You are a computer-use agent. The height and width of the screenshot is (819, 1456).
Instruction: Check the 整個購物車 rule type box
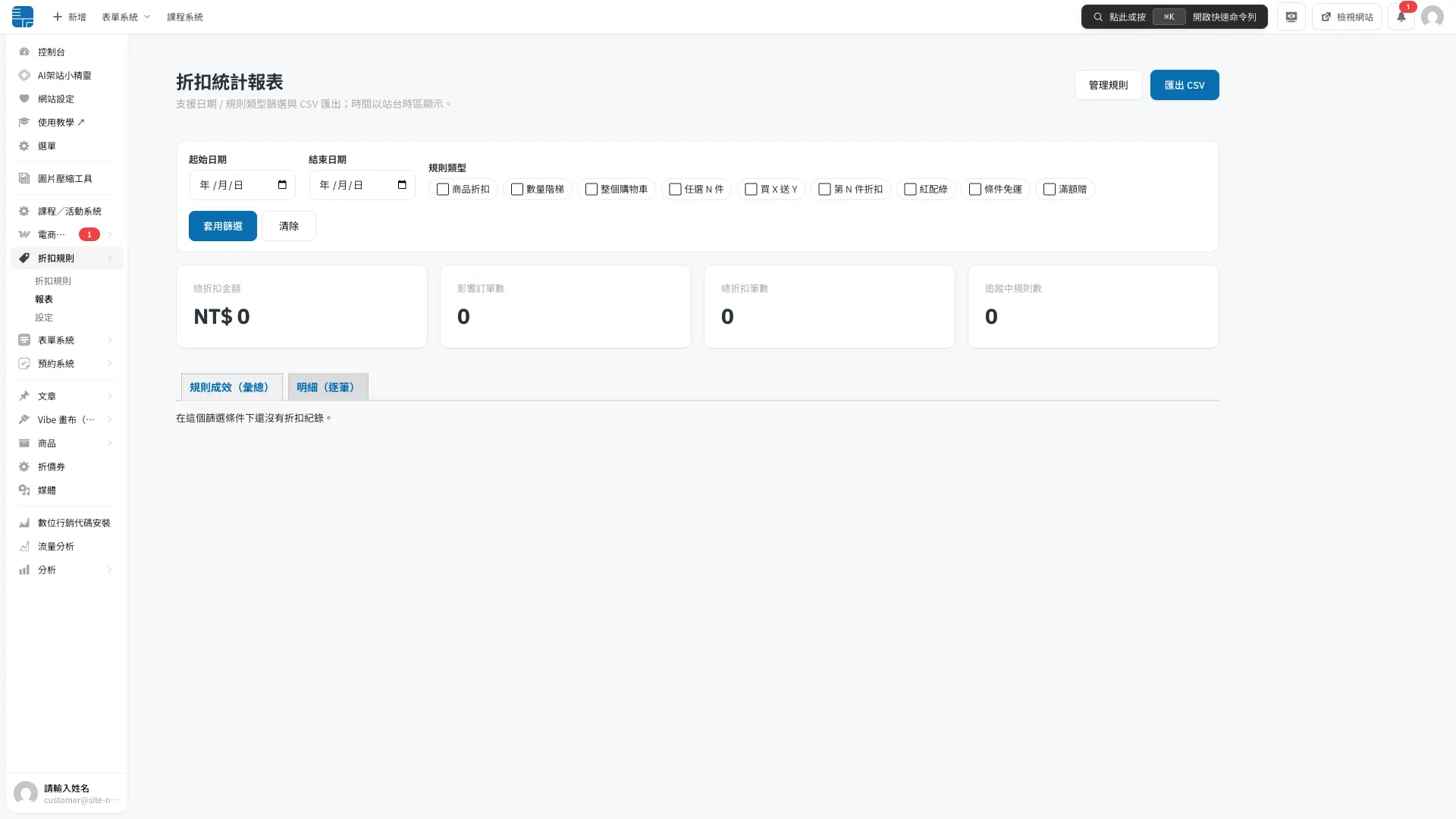(591, 189)
